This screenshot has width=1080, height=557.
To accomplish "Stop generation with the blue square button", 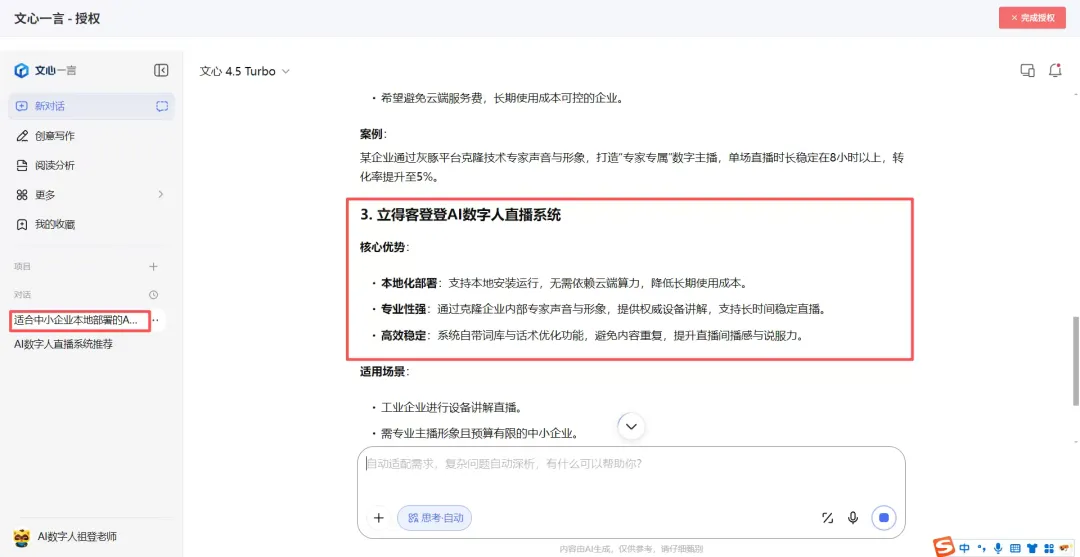I will tap(884, 518).
